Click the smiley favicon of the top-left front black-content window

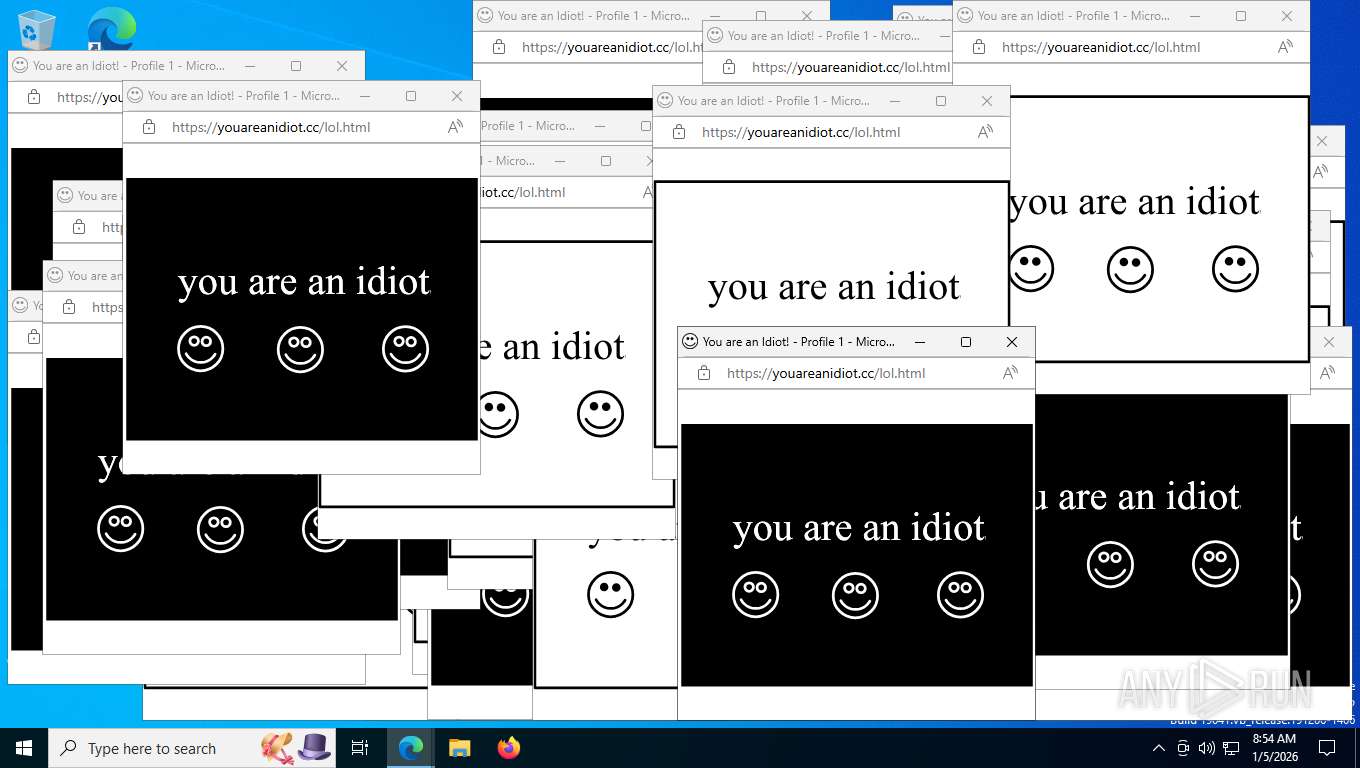(x=134, y=95)
